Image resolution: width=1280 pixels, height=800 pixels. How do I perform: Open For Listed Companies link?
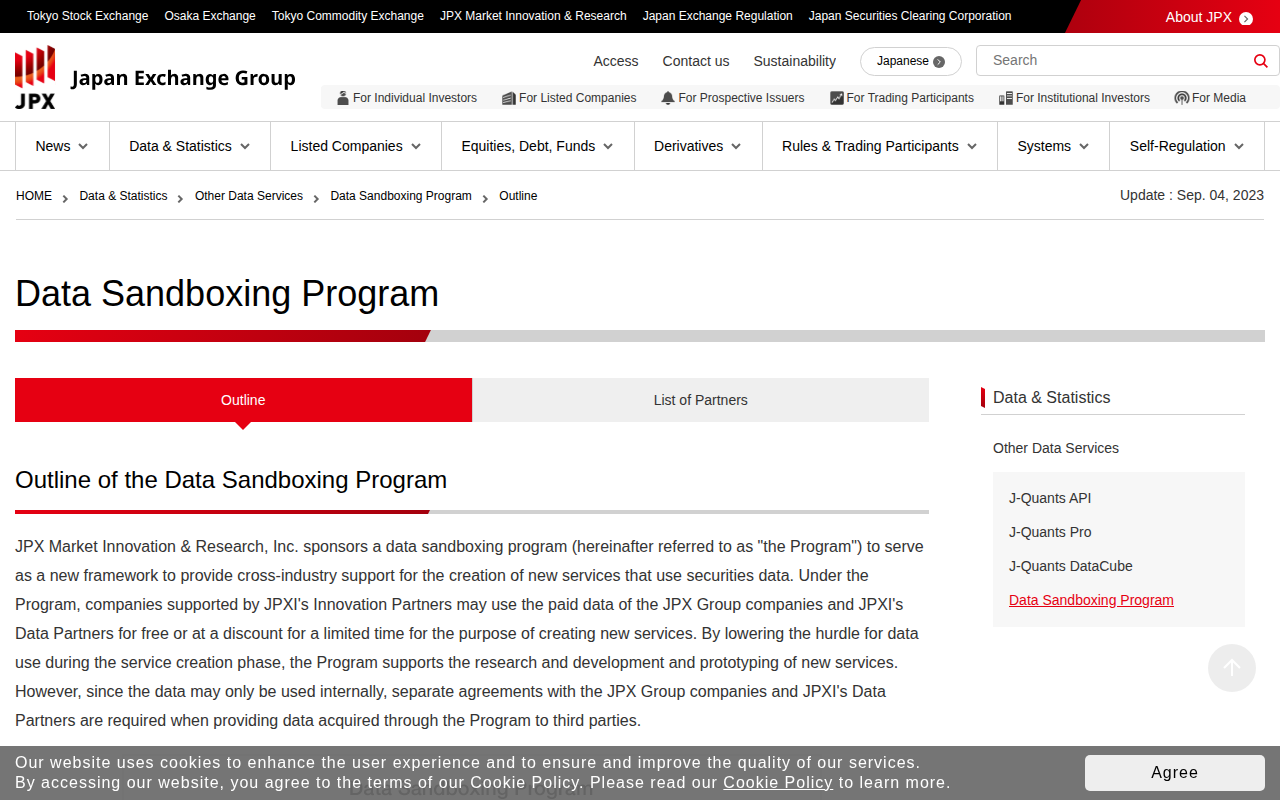[569, 98]
